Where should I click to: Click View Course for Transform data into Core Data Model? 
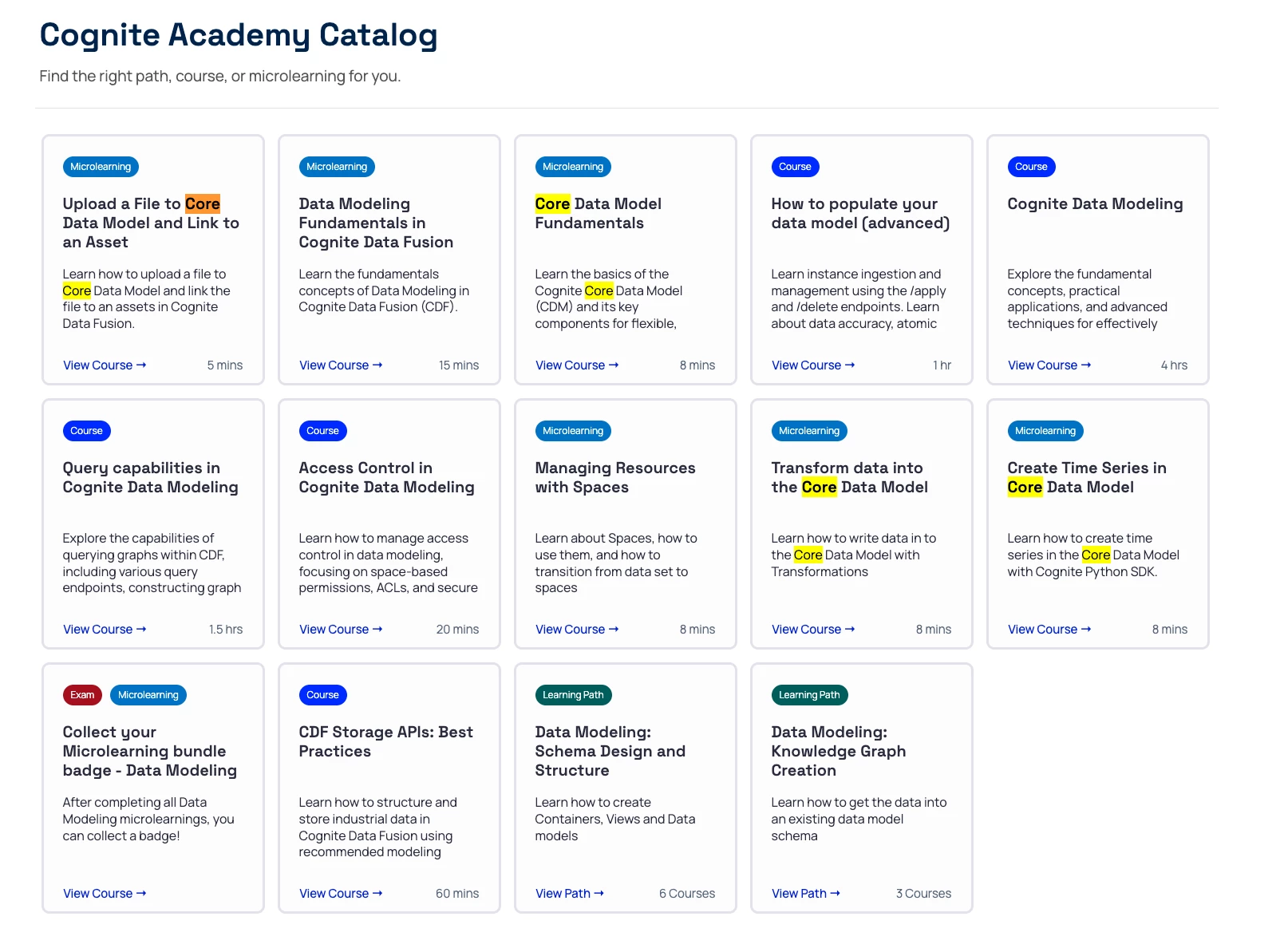click(812, 630)
